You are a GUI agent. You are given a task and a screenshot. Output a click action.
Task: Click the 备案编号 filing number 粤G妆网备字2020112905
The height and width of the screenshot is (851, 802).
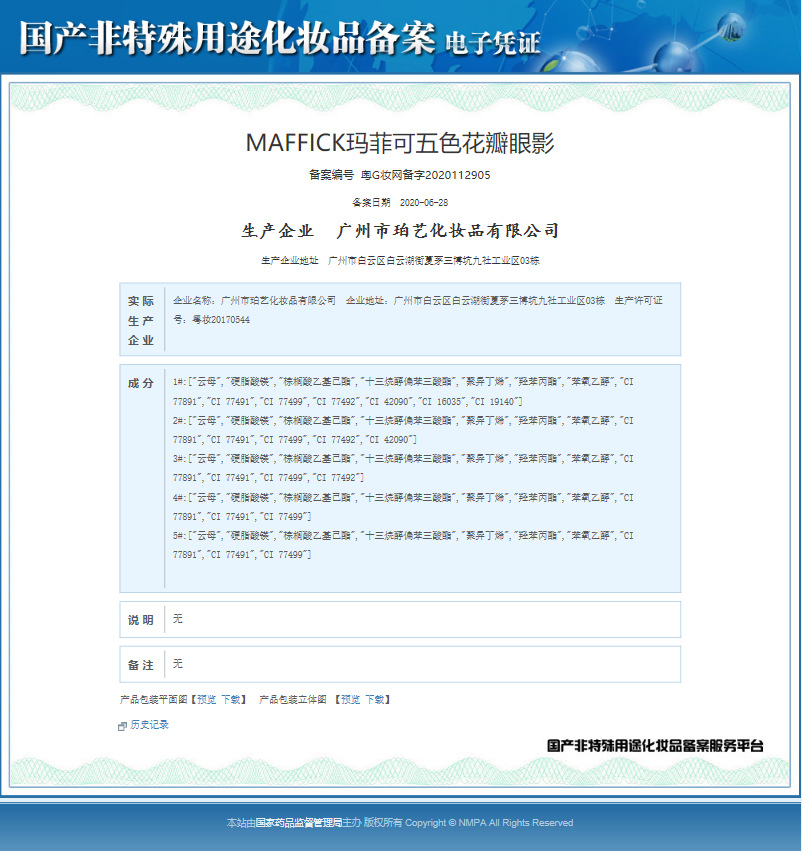(425, 175)
